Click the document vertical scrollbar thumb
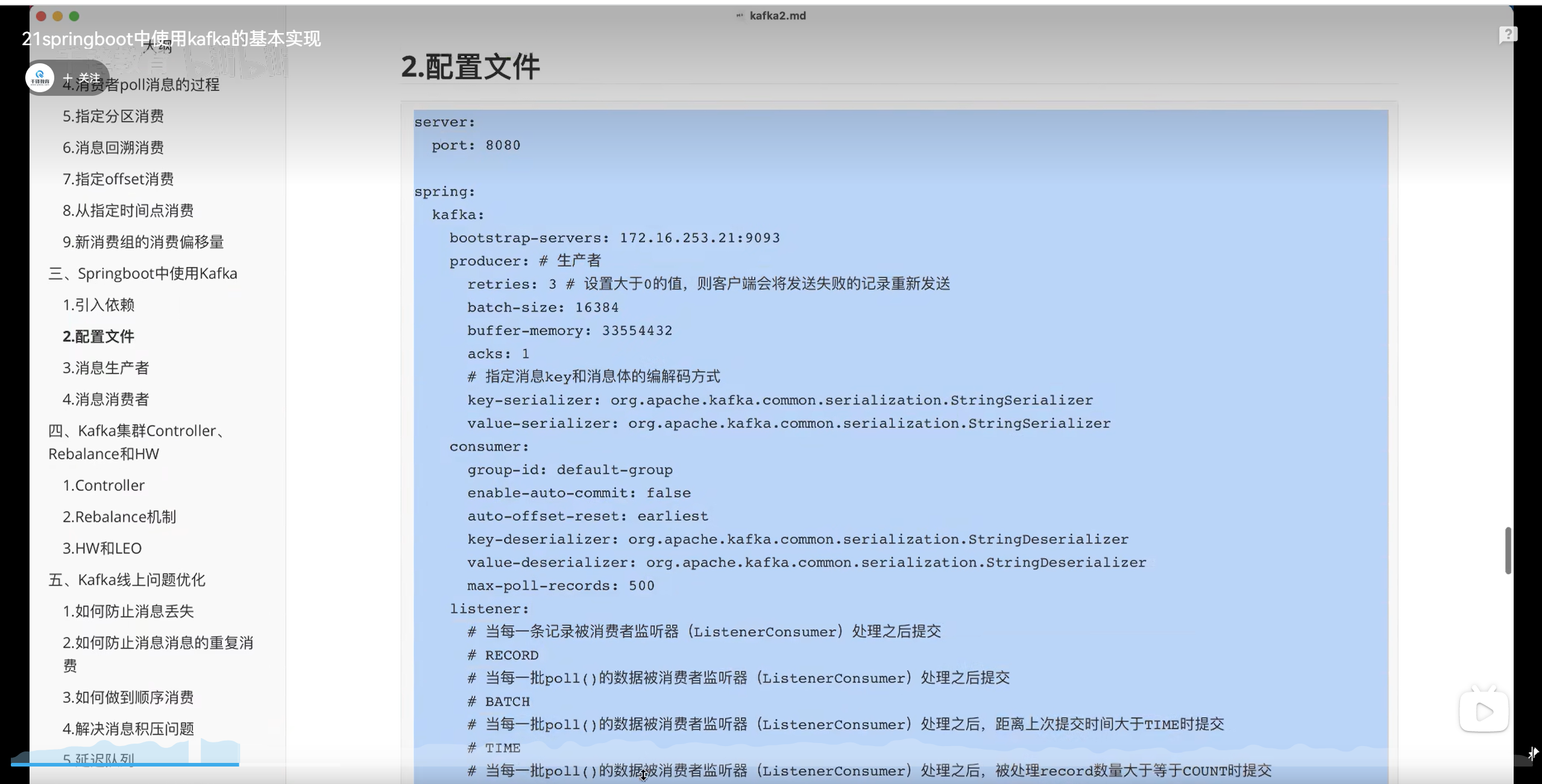1542x784 pixels. point(1508,550)
